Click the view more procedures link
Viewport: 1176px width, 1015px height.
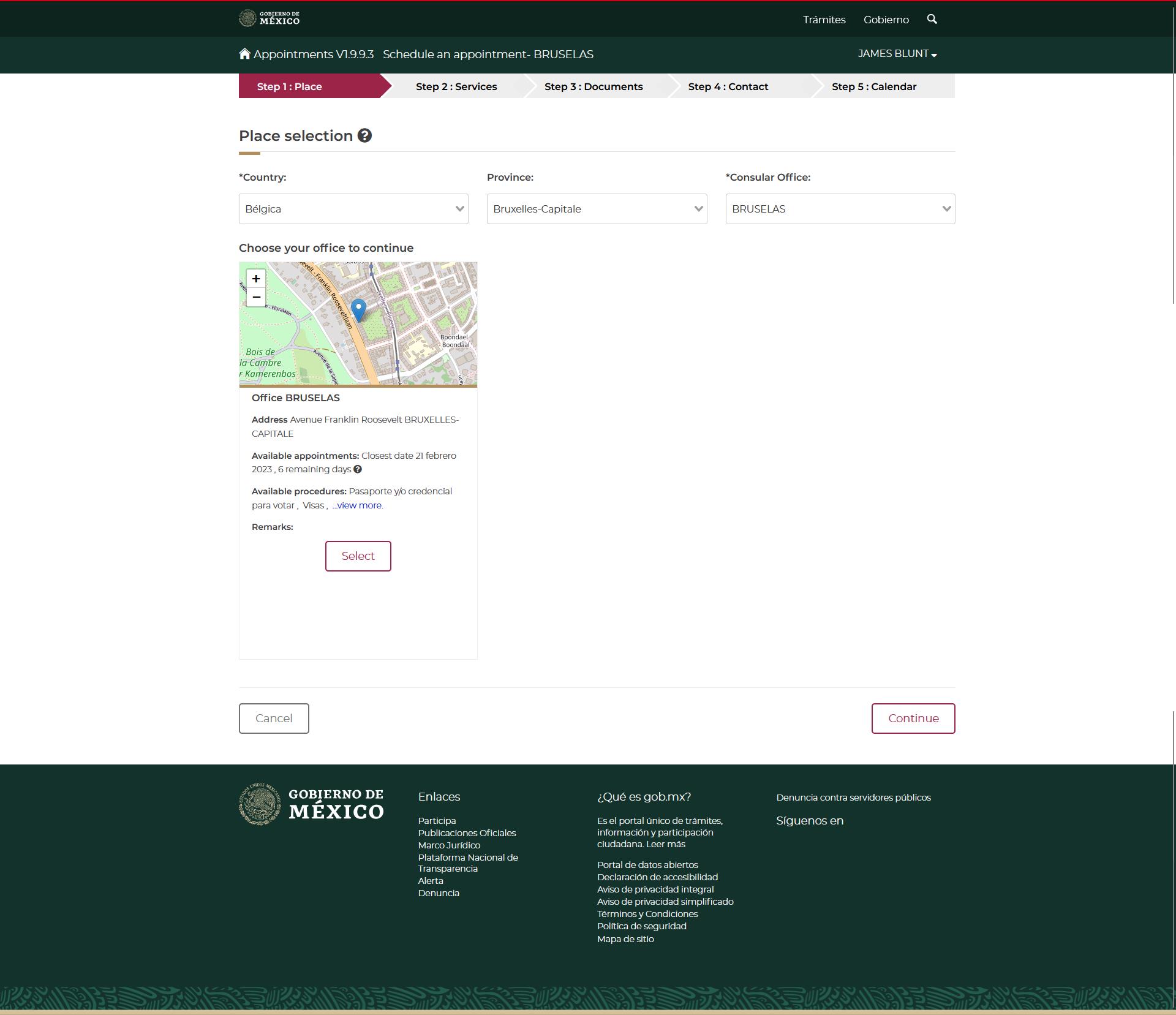(359, 505)
